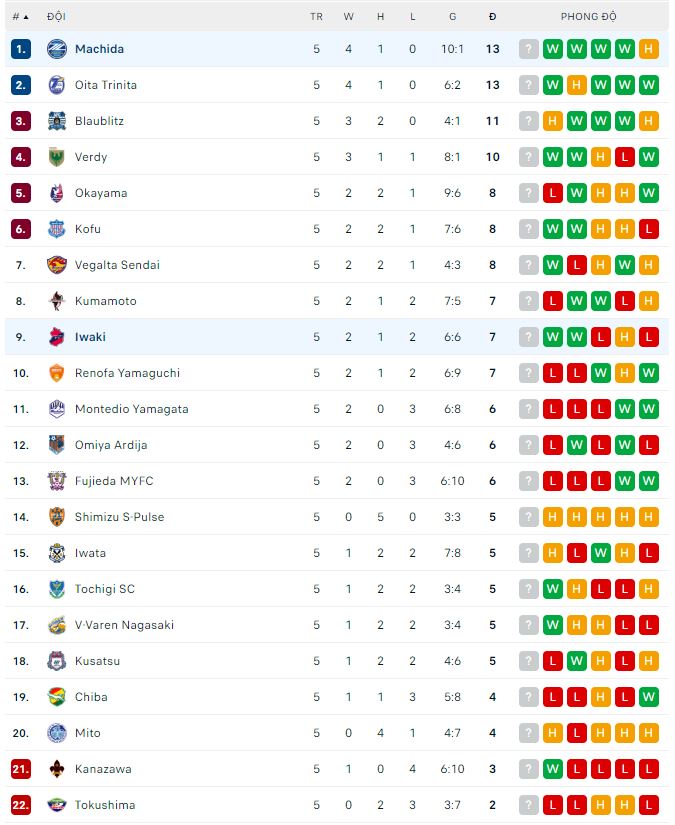This screenshot has height=825, width=675.
Task: Click the Iwaki team crest icon
Action: click(x=56, y=337)
